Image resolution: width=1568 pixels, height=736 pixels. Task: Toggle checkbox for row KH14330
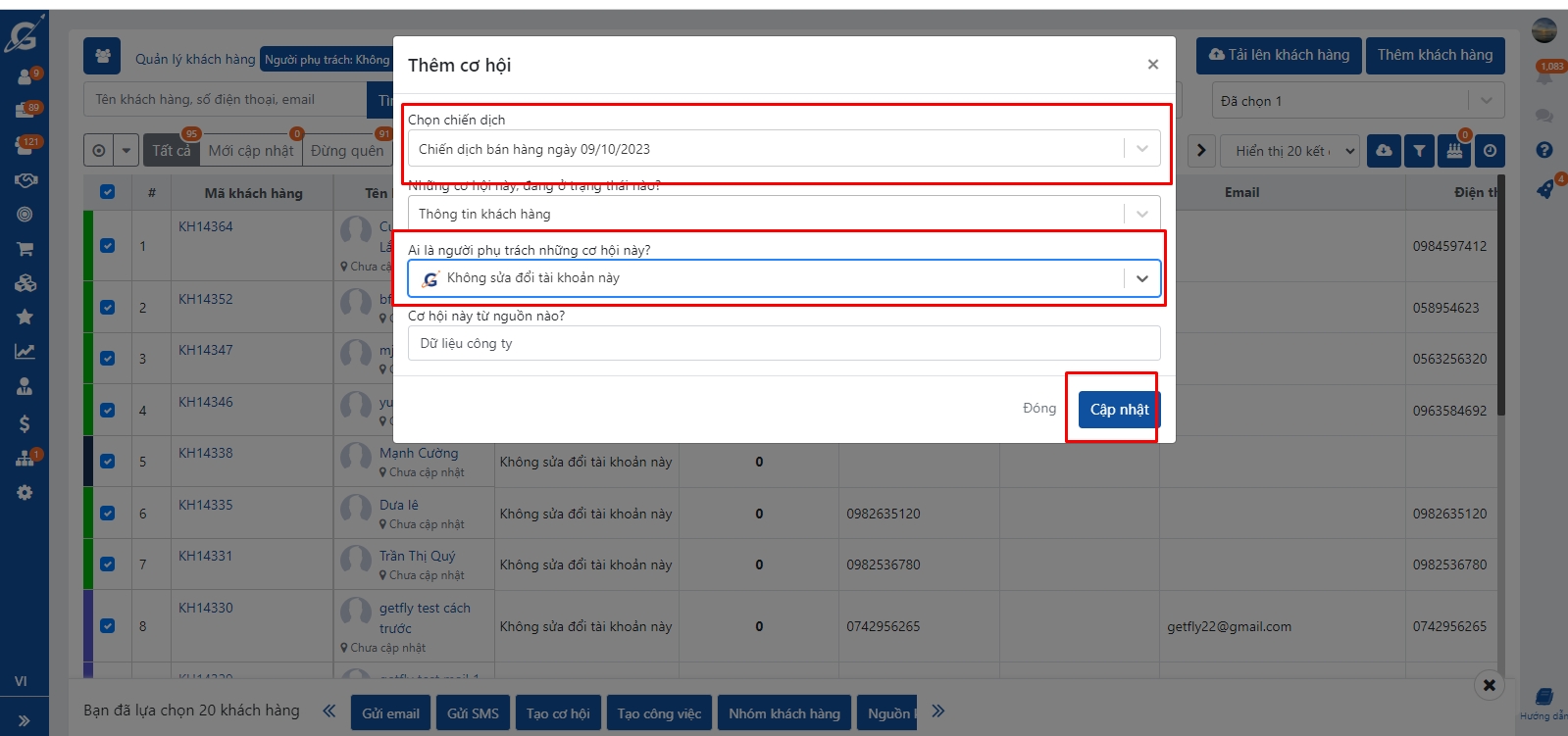108,626
